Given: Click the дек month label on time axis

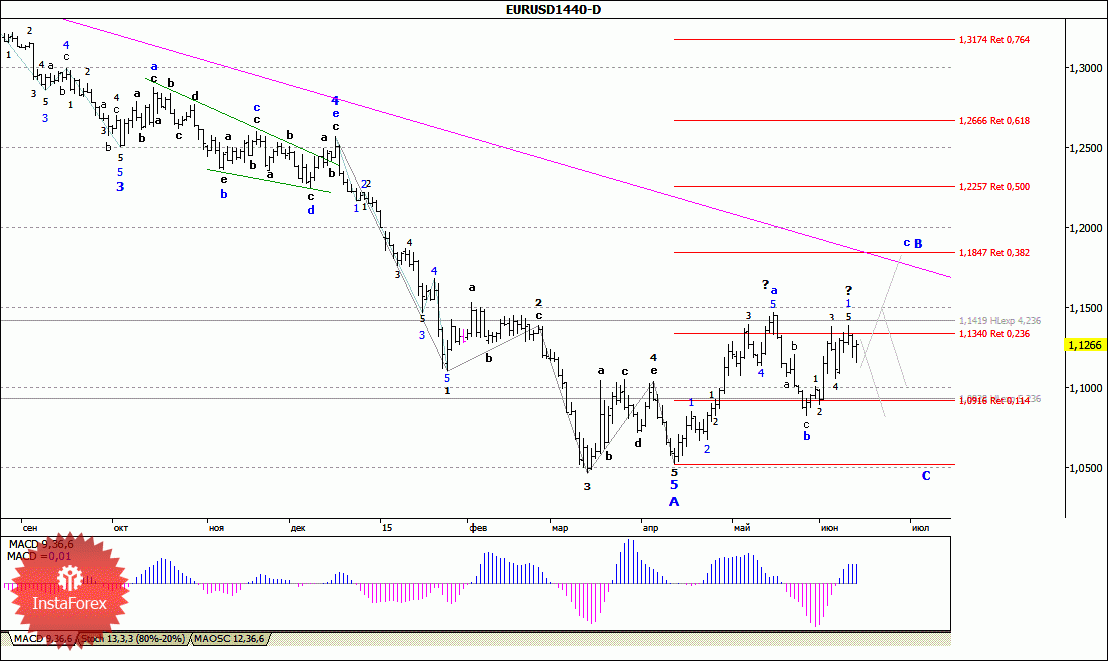Looking at the screenshot, I should pos(297,528).
